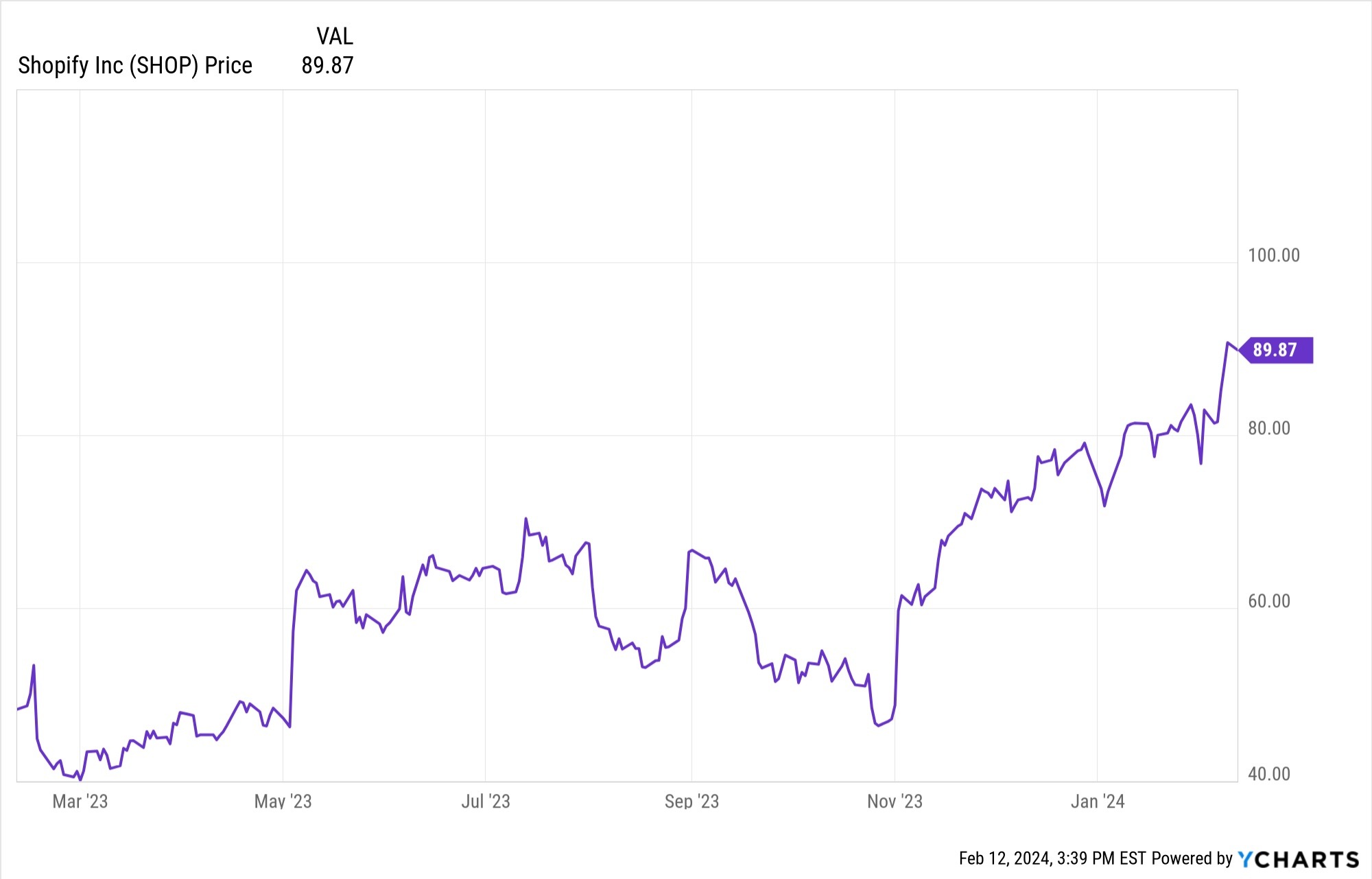
Task: Click the Mar '23 x-axis label
Action: pyautogui.click(x=80, y=801)
